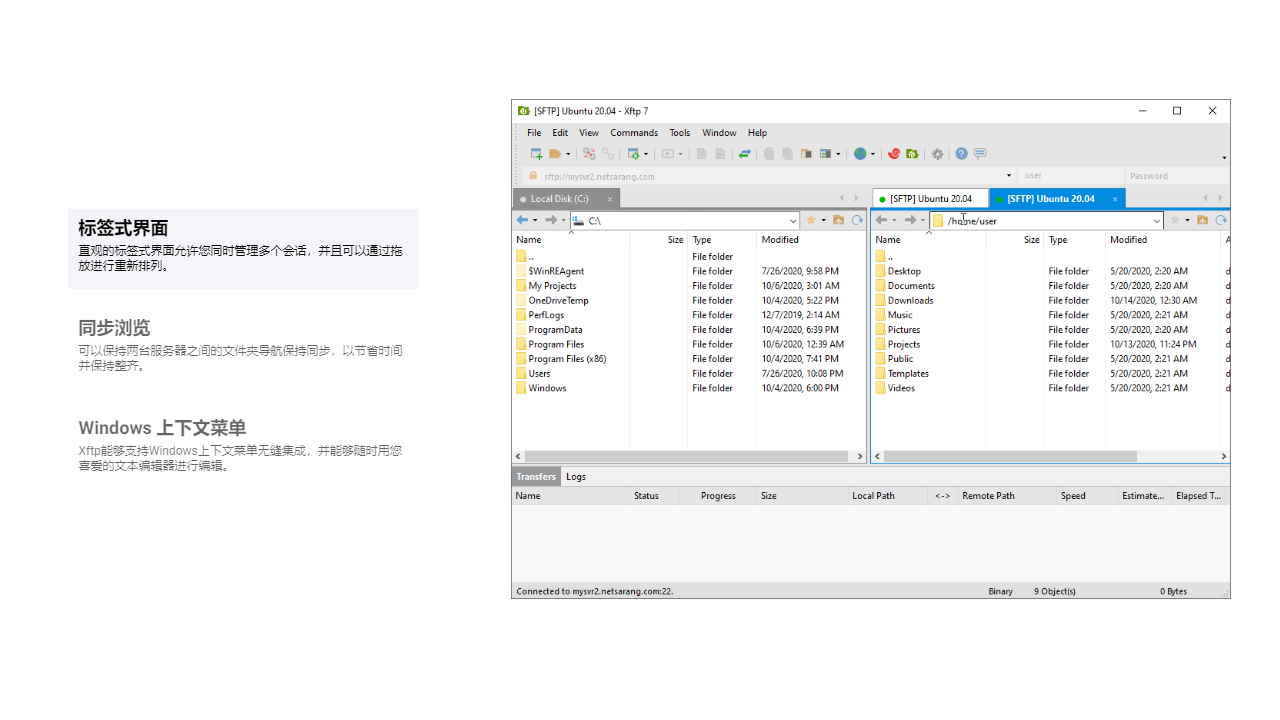
Task: Toggle synchronized browsing with the blue arrows icon
Action: (744, 153)
